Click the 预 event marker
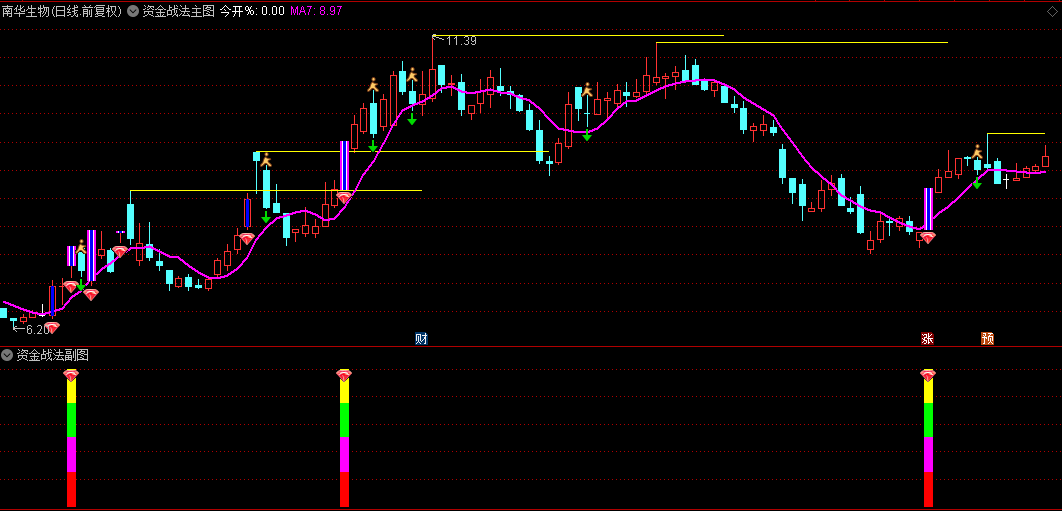This screenshot has width=1062, height=511. click(987, 339)
